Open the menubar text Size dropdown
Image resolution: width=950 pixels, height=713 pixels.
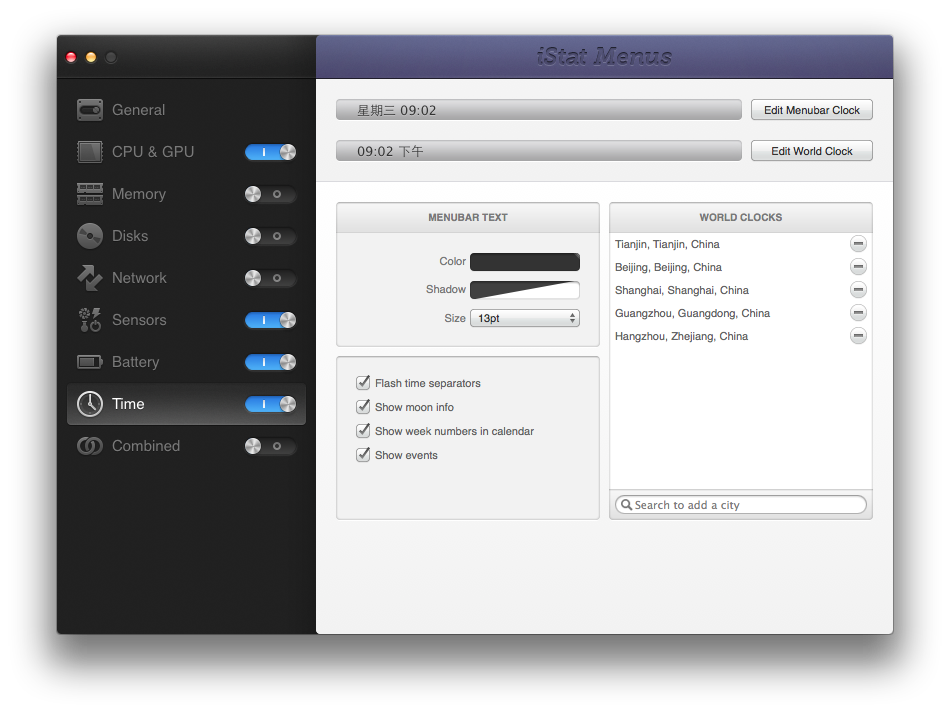point(525,318)
